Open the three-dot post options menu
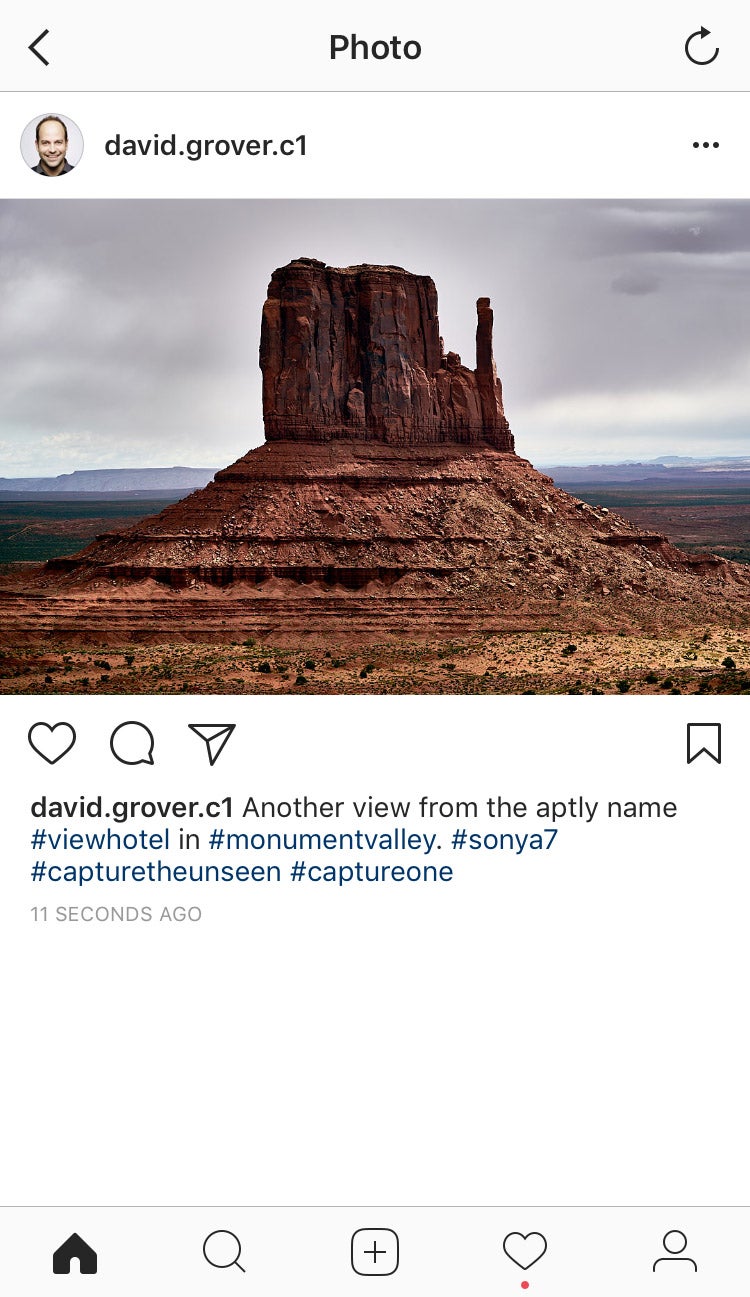The image size is (750, 1297). click(x=705, y=145)
